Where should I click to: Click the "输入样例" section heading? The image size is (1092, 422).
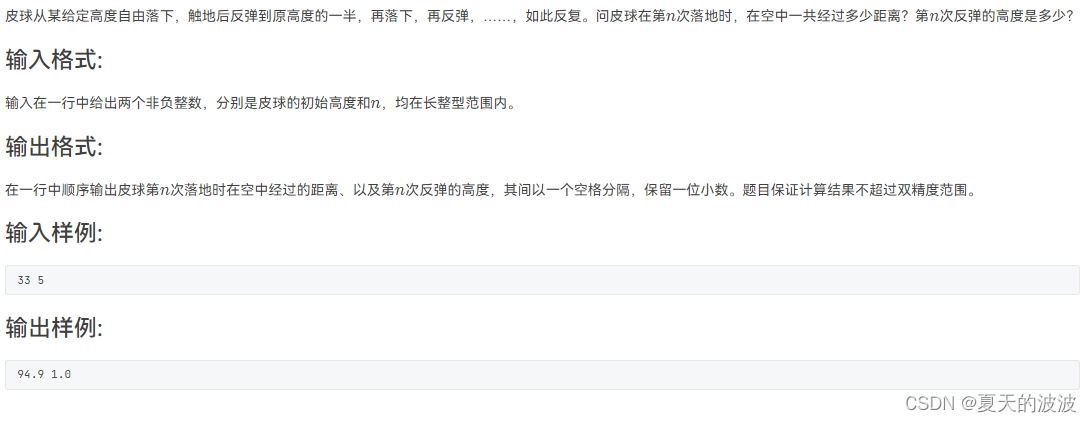[54, 233]
